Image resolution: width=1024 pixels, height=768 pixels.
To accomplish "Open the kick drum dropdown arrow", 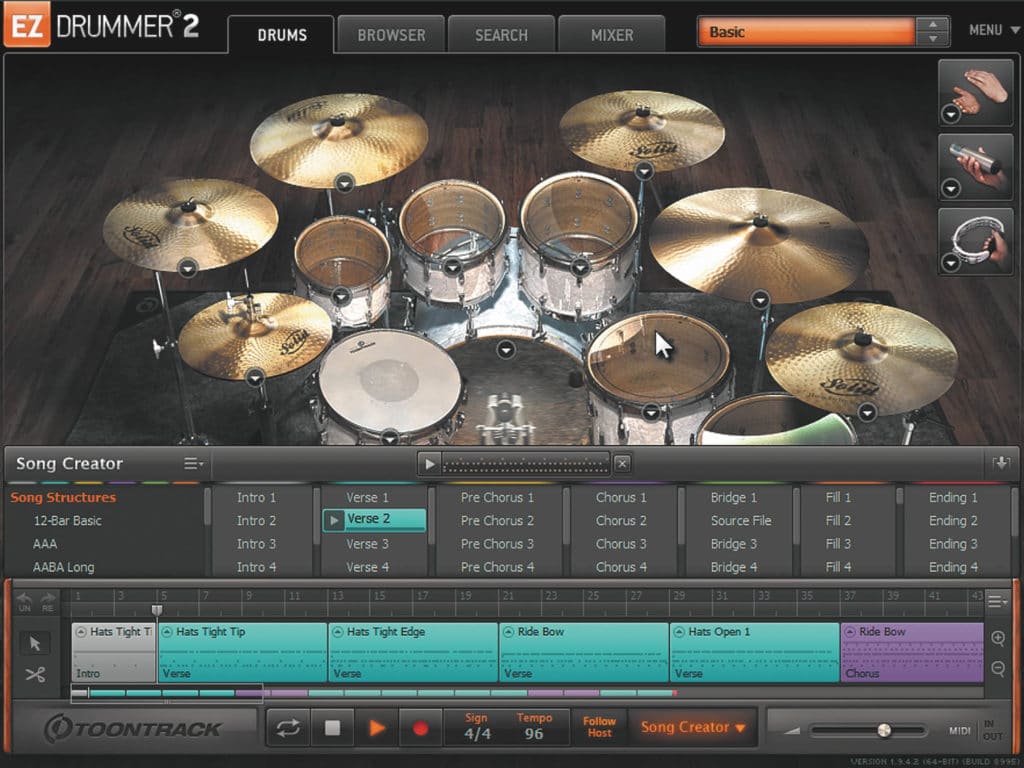I will click(x=505, y=350).
